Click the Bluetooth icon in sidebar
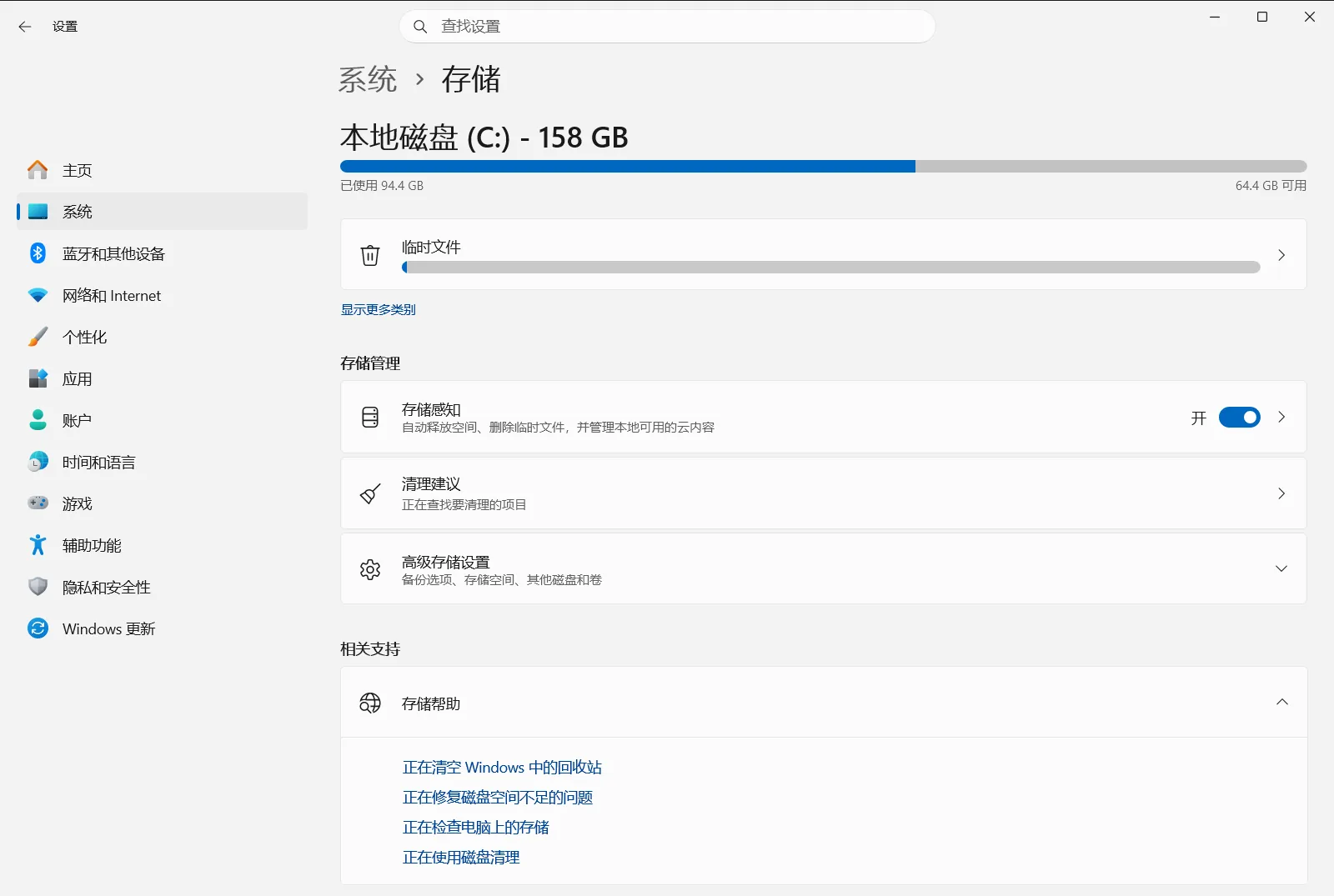 click(38, 253)
